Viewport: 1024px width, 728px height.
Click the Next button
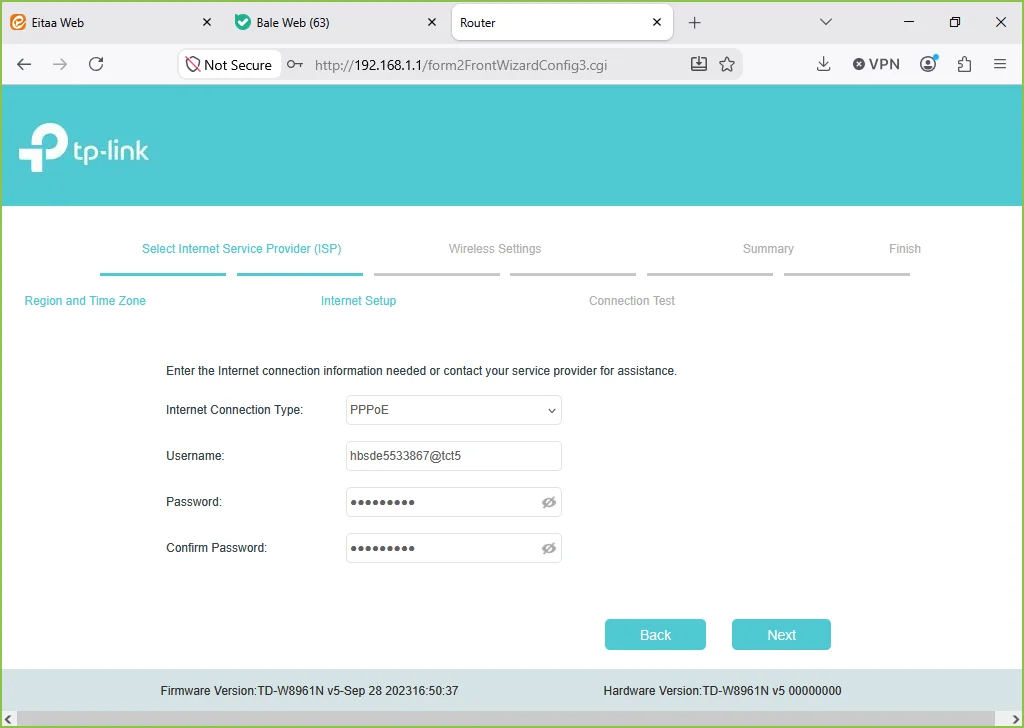pos(781,635)
